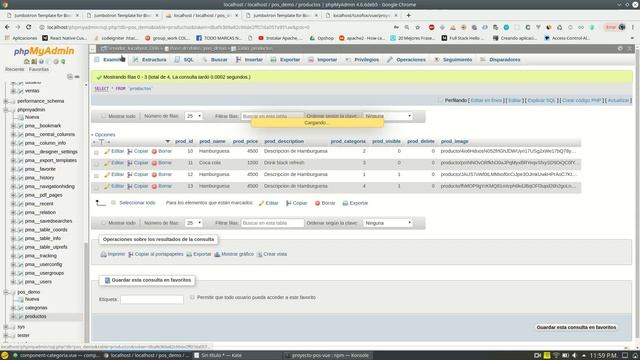Open lower Número de filas dropdown

click(193, 223)
